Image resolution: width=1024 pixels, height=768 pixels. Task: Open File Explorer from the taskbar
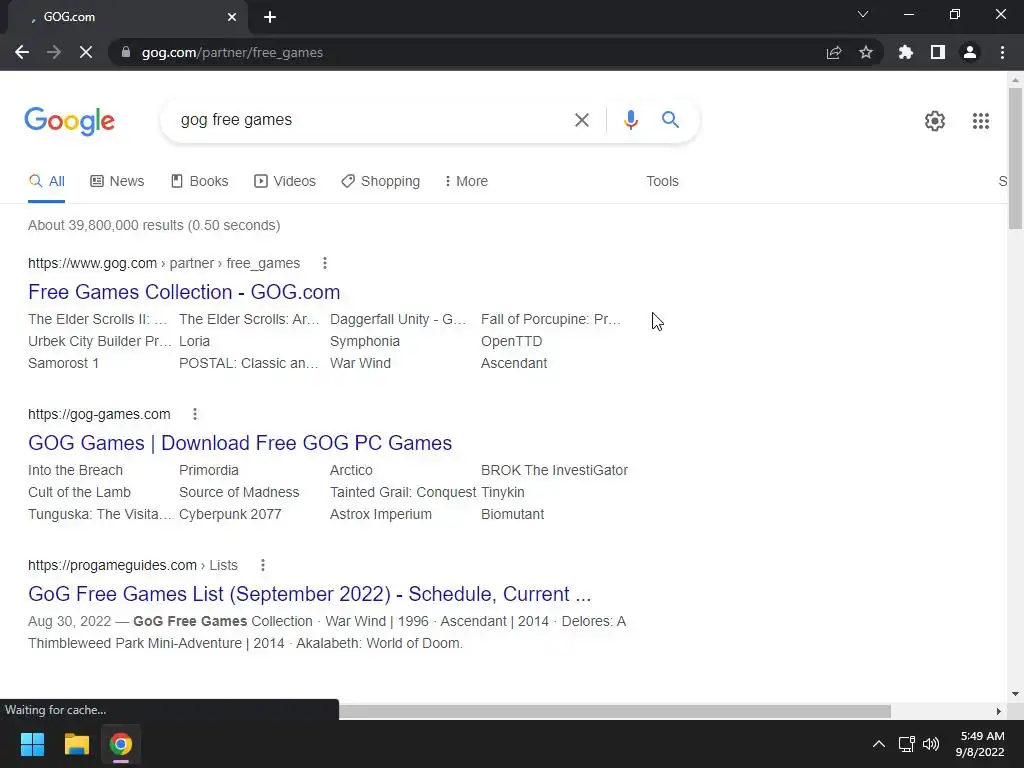[76, 744]
